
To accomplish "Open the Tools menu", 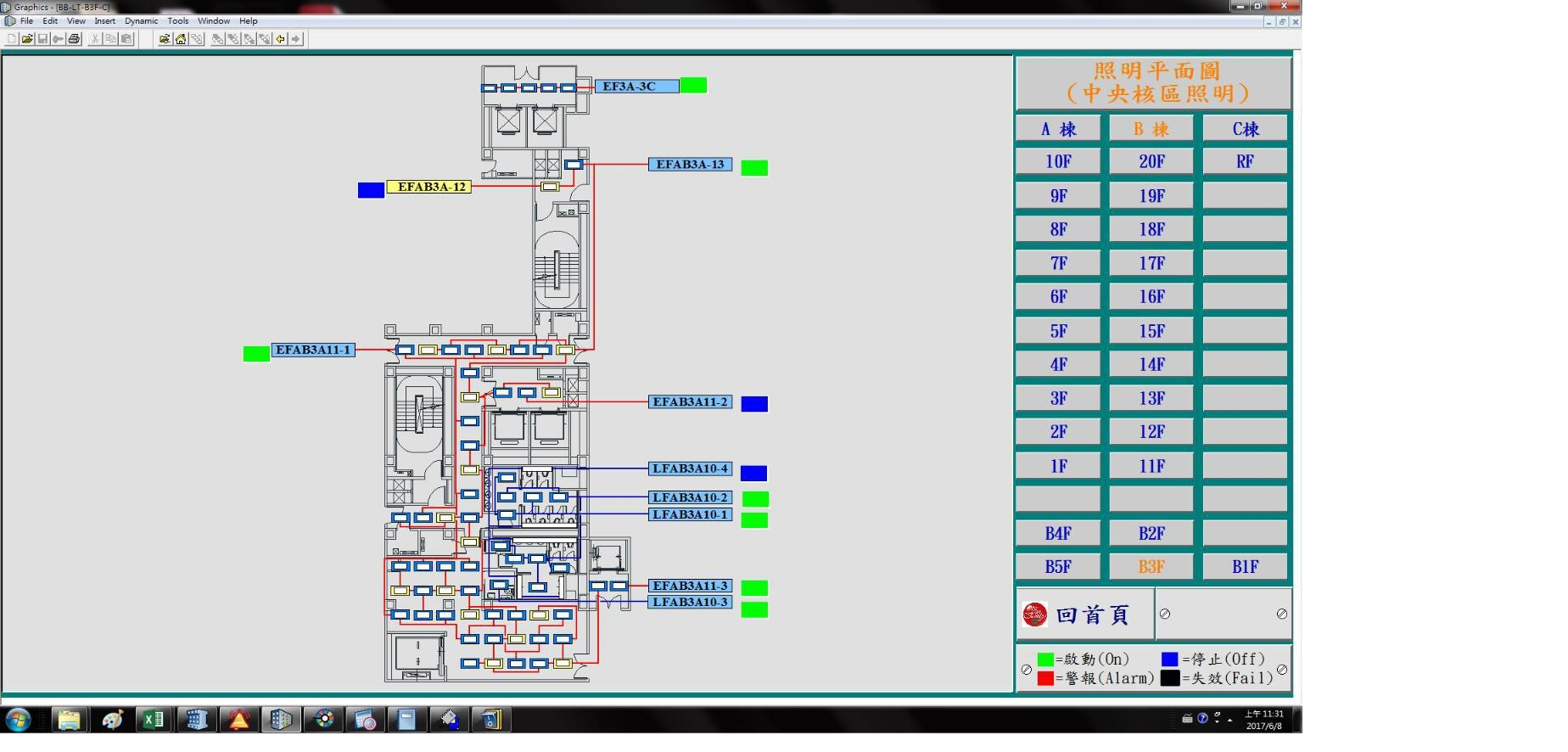I will pos(177,21).
